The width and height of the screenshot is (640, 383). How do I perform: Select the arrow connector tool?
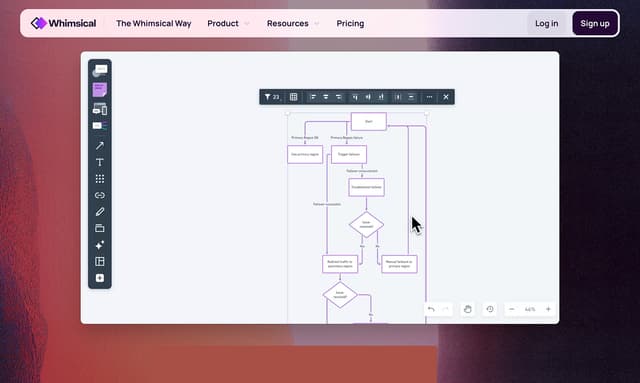[x=100, y=145]
